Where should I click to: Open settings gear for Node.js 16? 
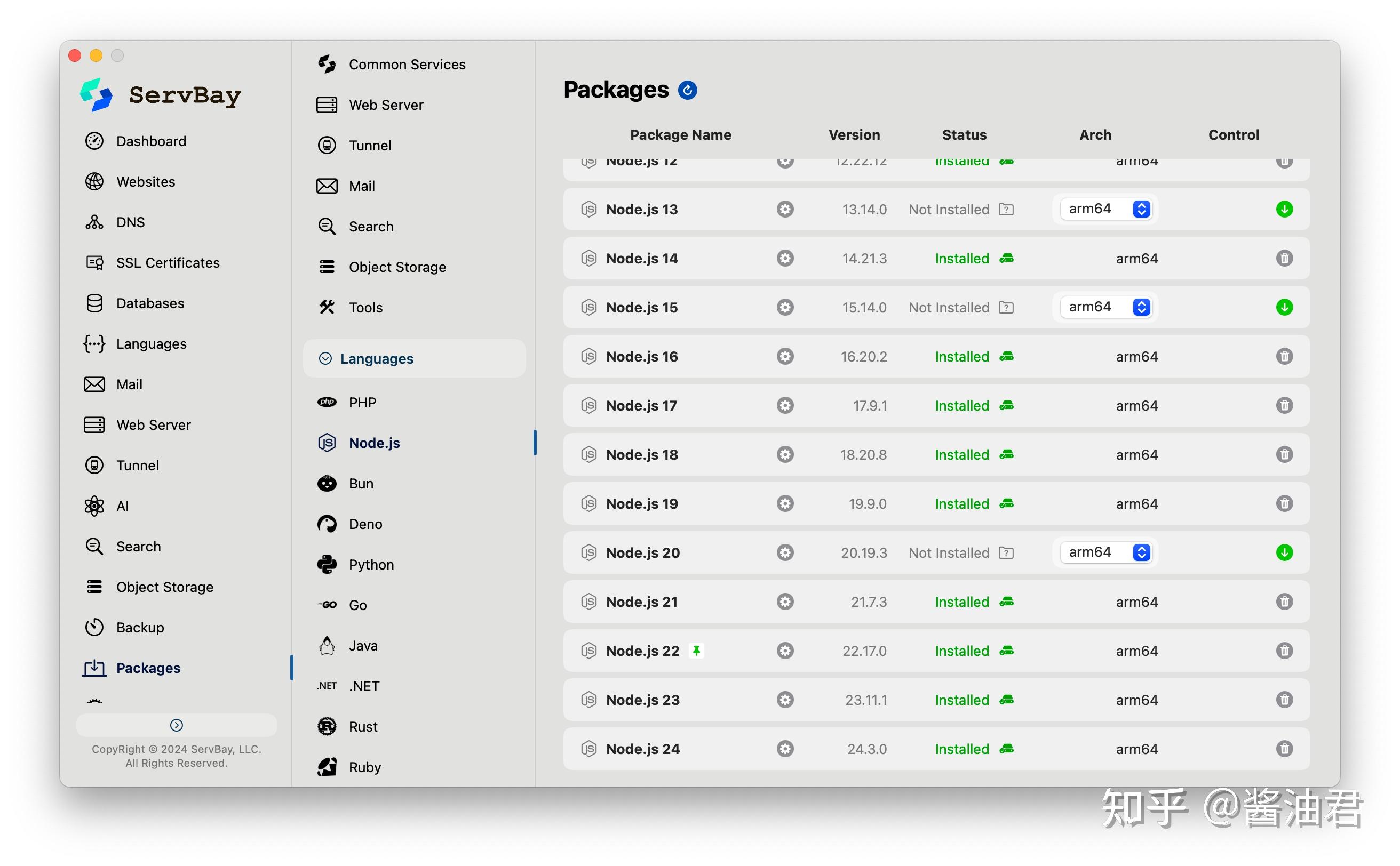(784, 356)
